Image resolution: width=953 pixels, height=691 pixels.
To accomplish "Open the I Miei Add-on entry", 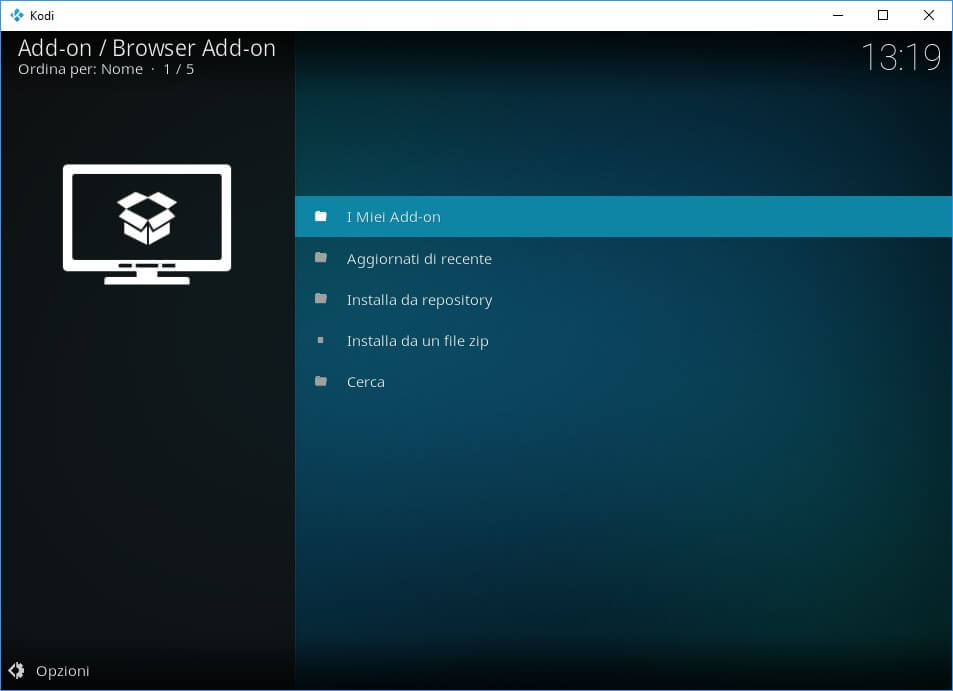I will pos(624,216).
